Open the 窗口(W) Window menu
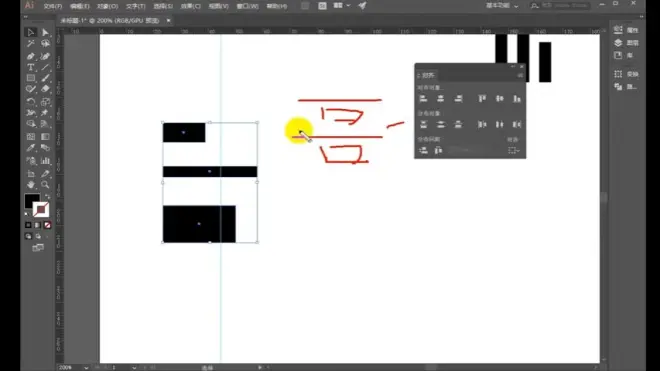The height and width of the screenshot is (371, 660). pyautogui.click(x=247, y=6)
